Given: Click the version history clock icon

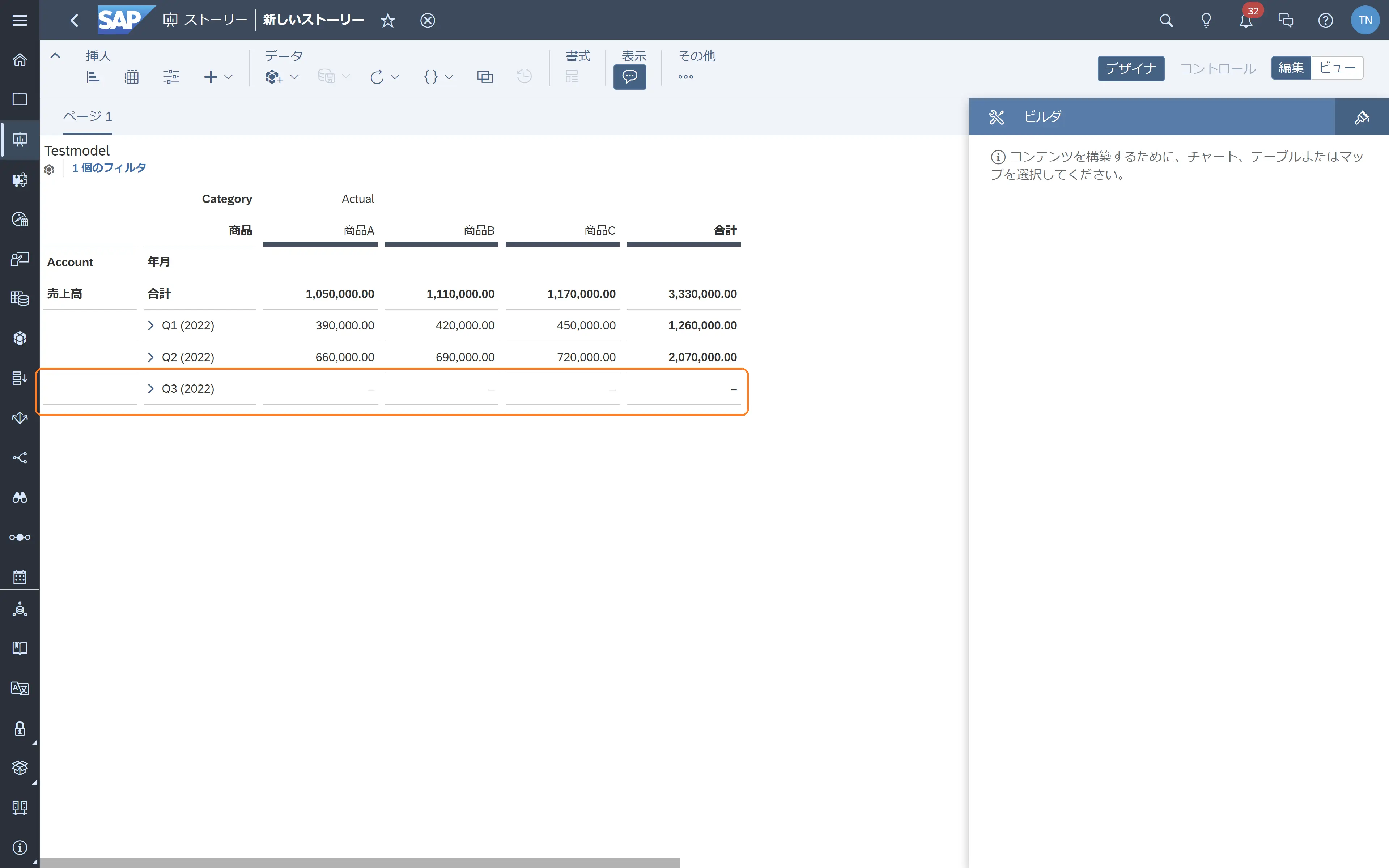Looking at the screenshot, I should pos(524,76).
